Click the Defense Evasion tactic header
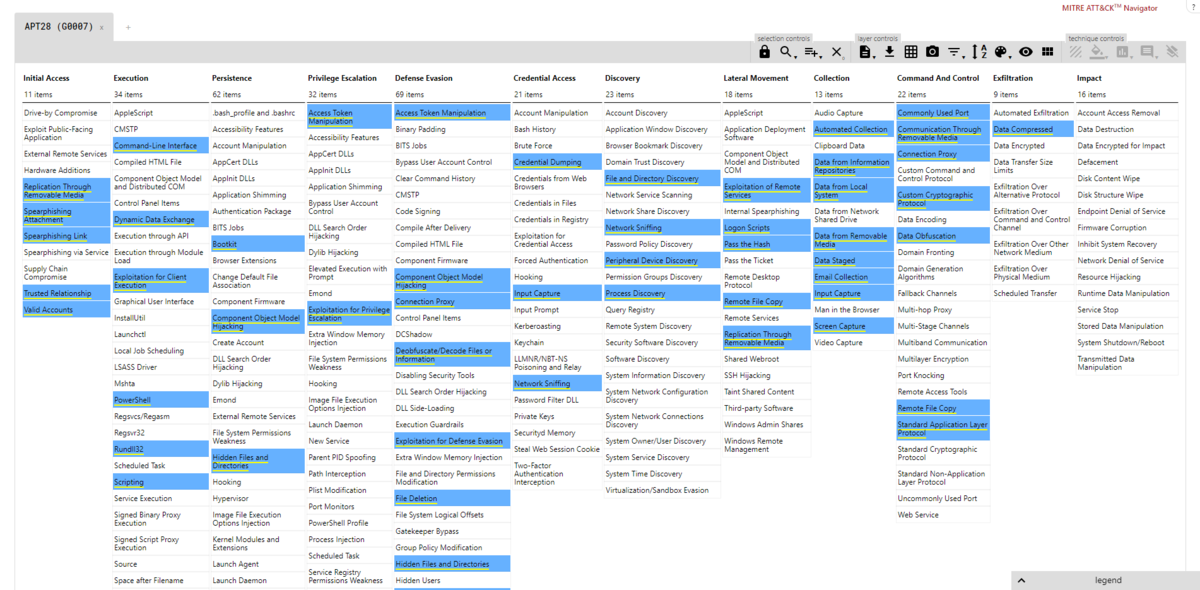 pyautogui.click(x=425, y=78)
